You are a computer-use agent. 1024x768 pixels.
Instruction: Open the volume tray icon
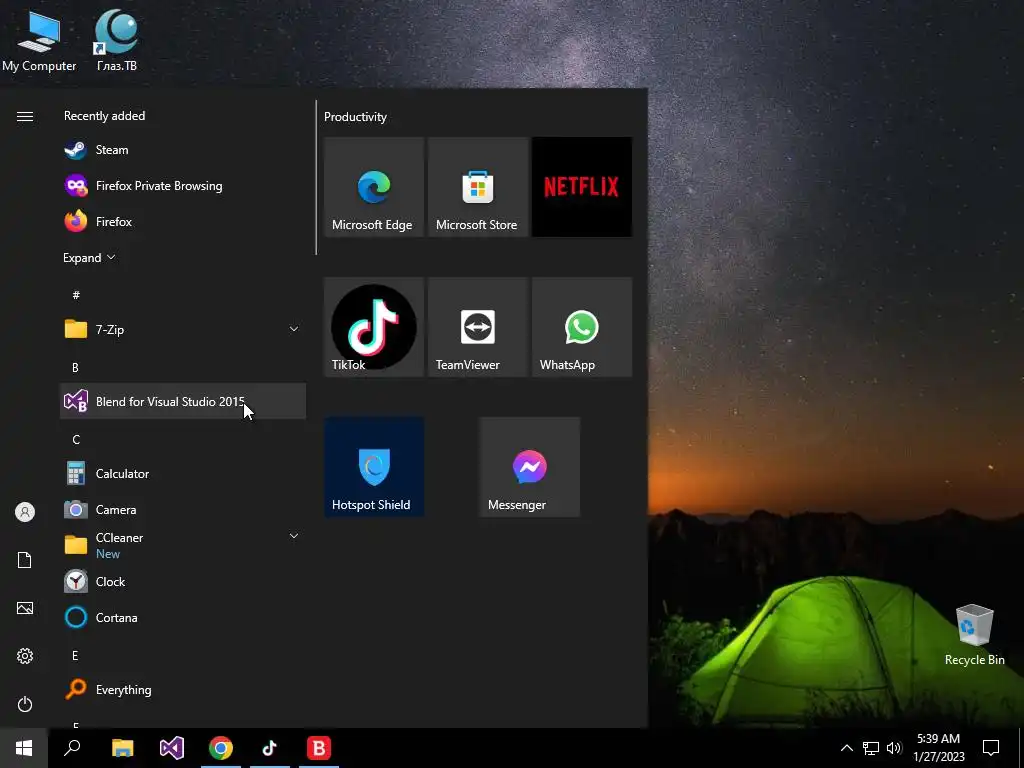pos(894,748)
